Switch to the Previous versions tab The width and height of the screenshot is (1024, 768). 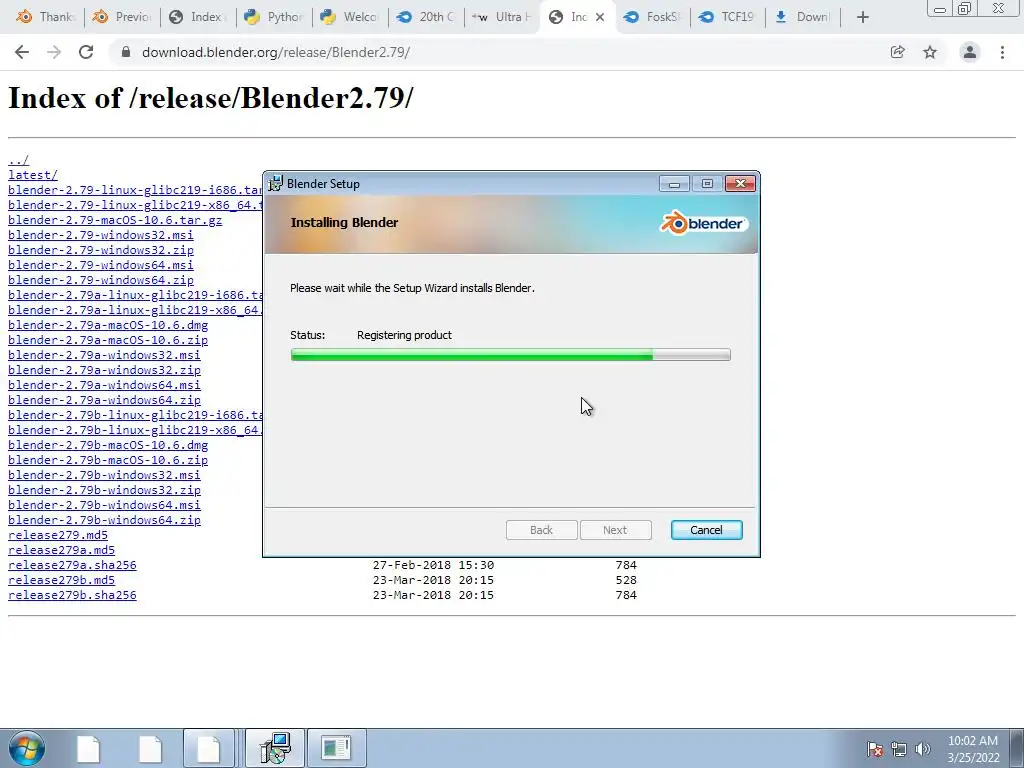tap(122, 17)
